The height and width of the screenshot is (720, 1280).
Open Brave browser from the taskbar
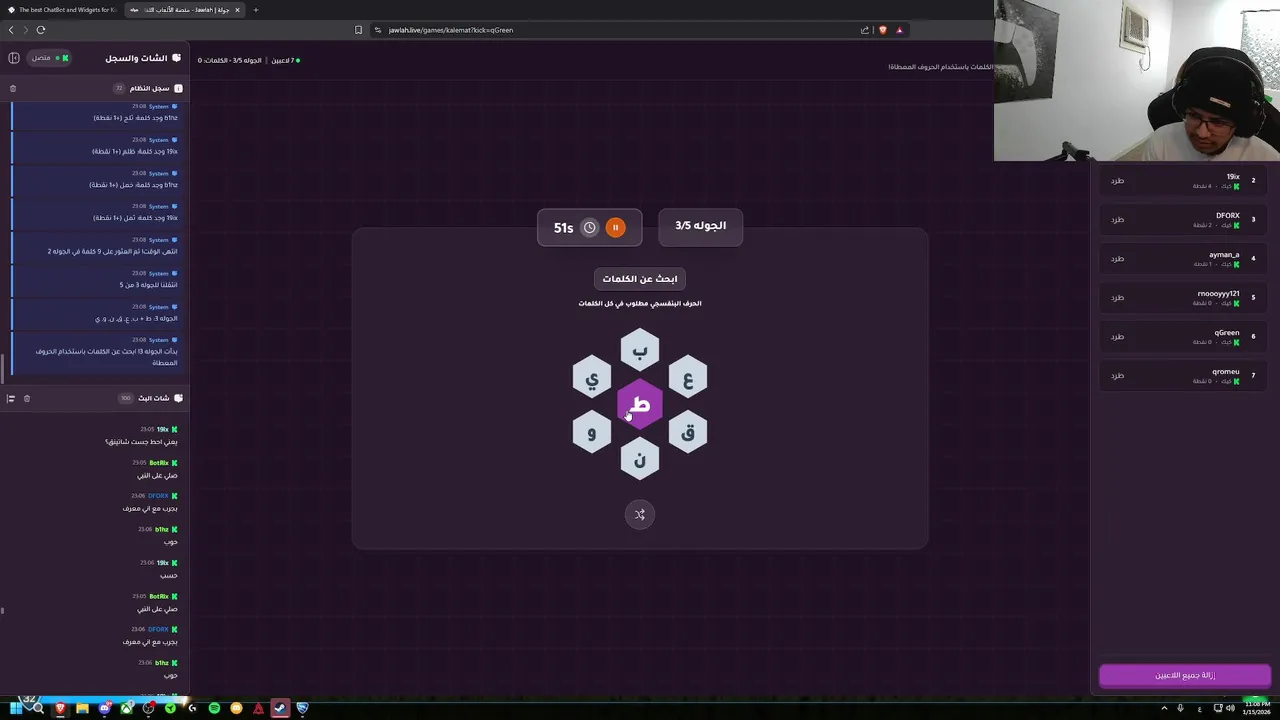(x=60, y=709)
